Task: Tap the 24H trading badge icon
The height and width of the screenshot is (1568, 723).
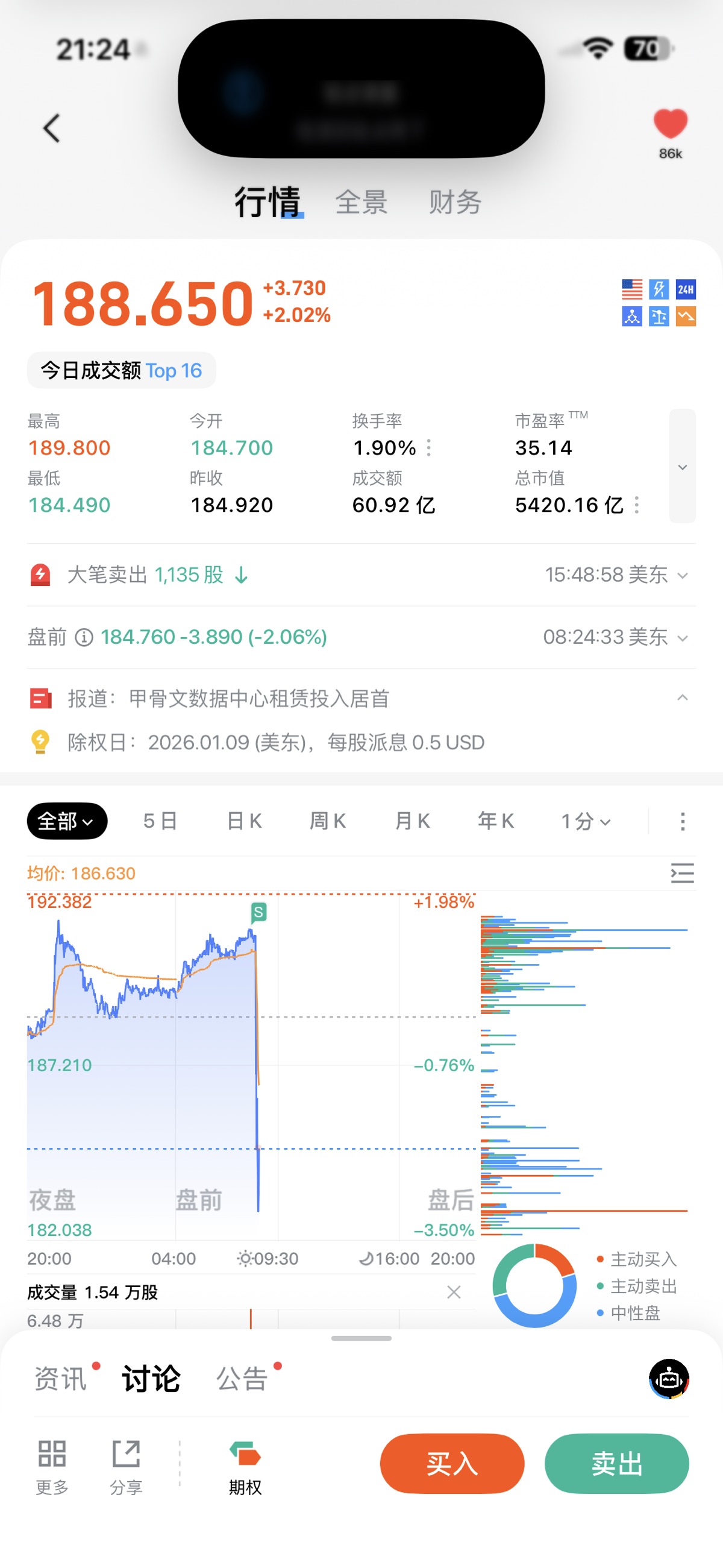Action: pyautogui.click(x=686, y=289)
